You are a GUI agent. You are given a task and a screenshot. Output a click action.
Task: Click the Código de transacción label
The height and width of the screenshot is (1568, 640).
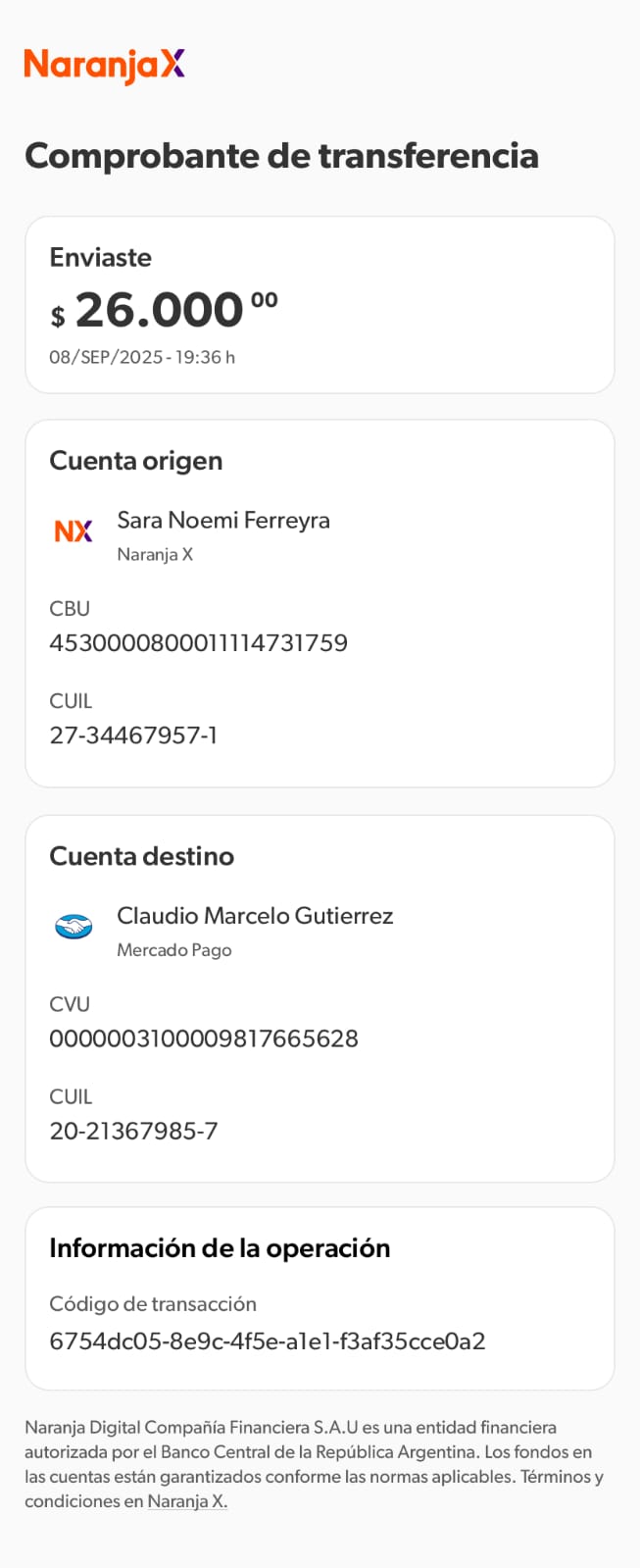point(153,1304)
